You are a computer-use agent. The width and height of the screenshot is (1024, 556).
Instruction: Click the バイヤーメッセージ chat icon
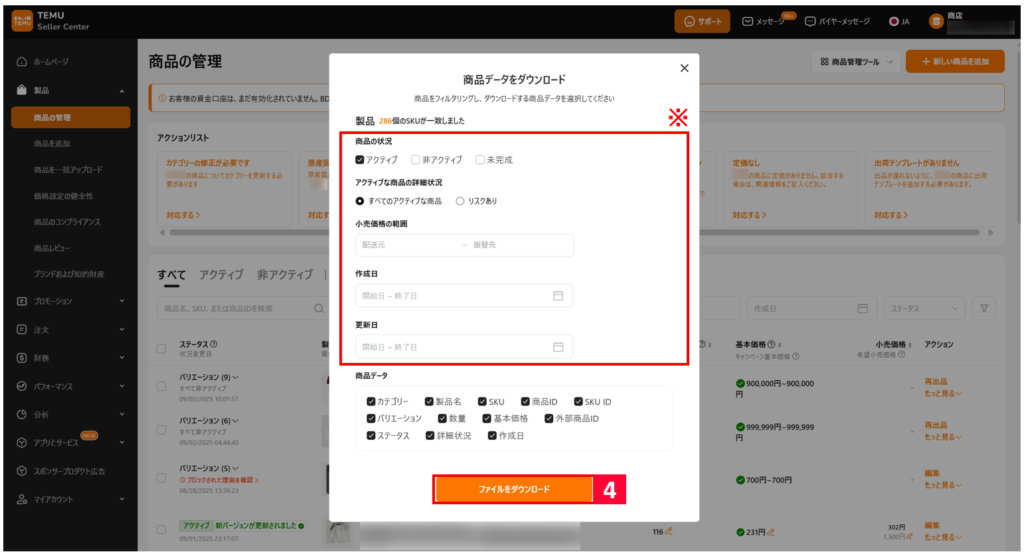810,22
